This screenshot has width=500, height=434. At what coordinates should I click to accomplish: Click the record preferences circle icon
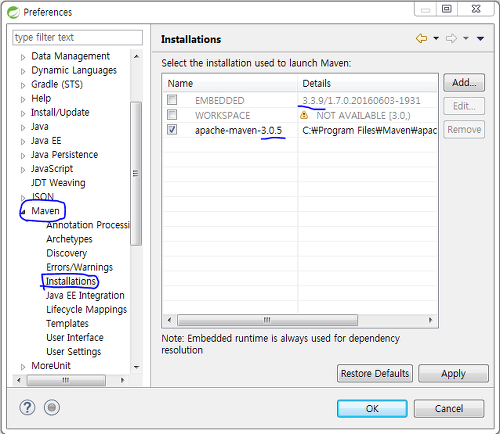coord(52,407)
